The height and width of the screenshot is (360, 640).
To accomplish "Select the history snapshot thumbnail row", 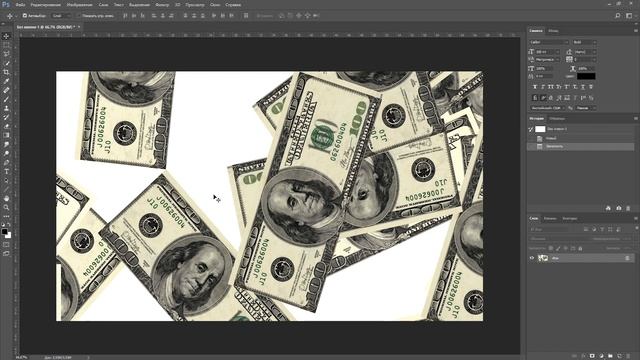I will pos(581,129).
